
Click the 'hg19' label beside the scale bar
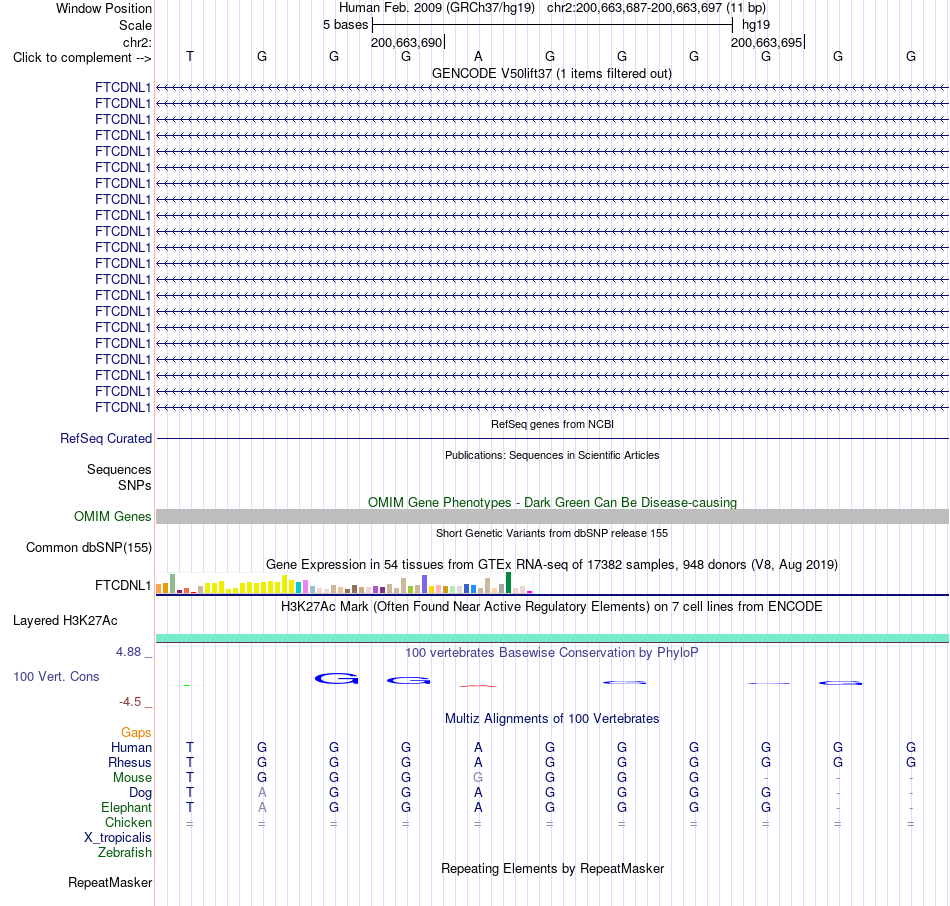tap(756, 25)
